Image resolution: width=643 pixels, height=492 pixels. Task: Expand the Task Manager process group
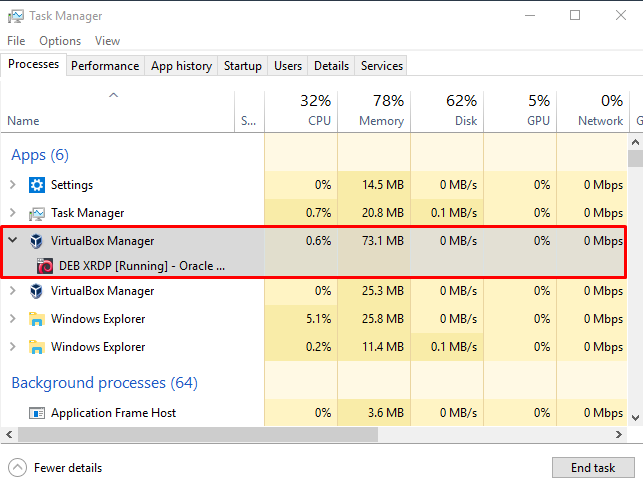point(13,213)
